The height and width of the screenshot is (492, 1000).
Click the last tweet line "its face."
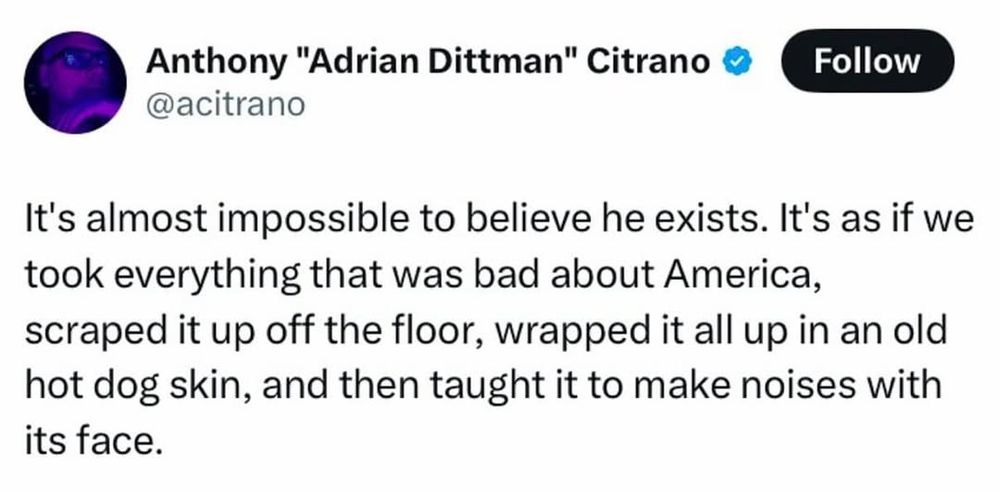[90, 442]
